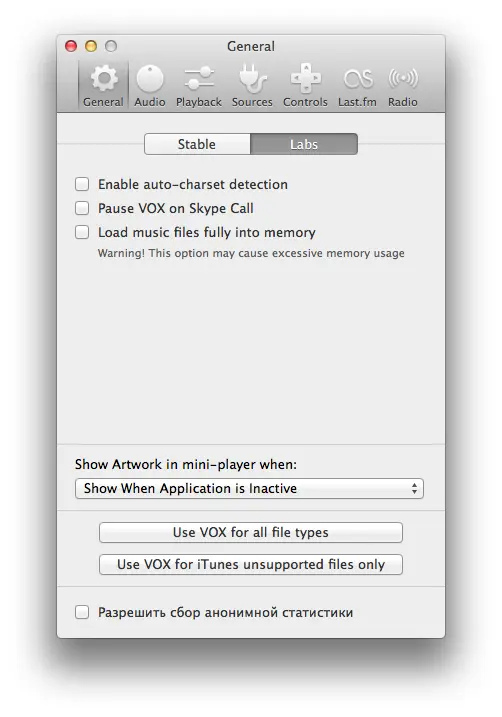This screenshot has height=717, width=502.
Task: Expand the Show Artwork in mini-player dropdown
Action: tap(249, 488)
